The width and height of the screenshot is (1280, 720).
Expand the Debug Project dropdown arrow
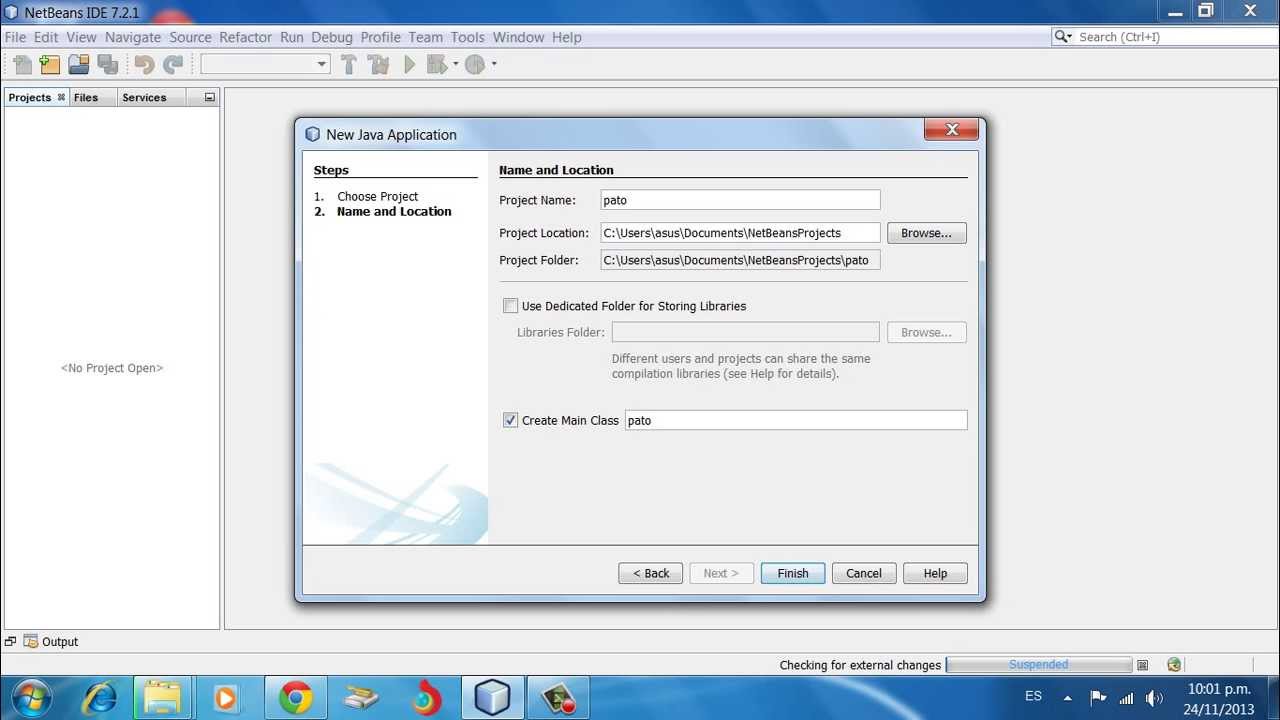tap(456, 64)
